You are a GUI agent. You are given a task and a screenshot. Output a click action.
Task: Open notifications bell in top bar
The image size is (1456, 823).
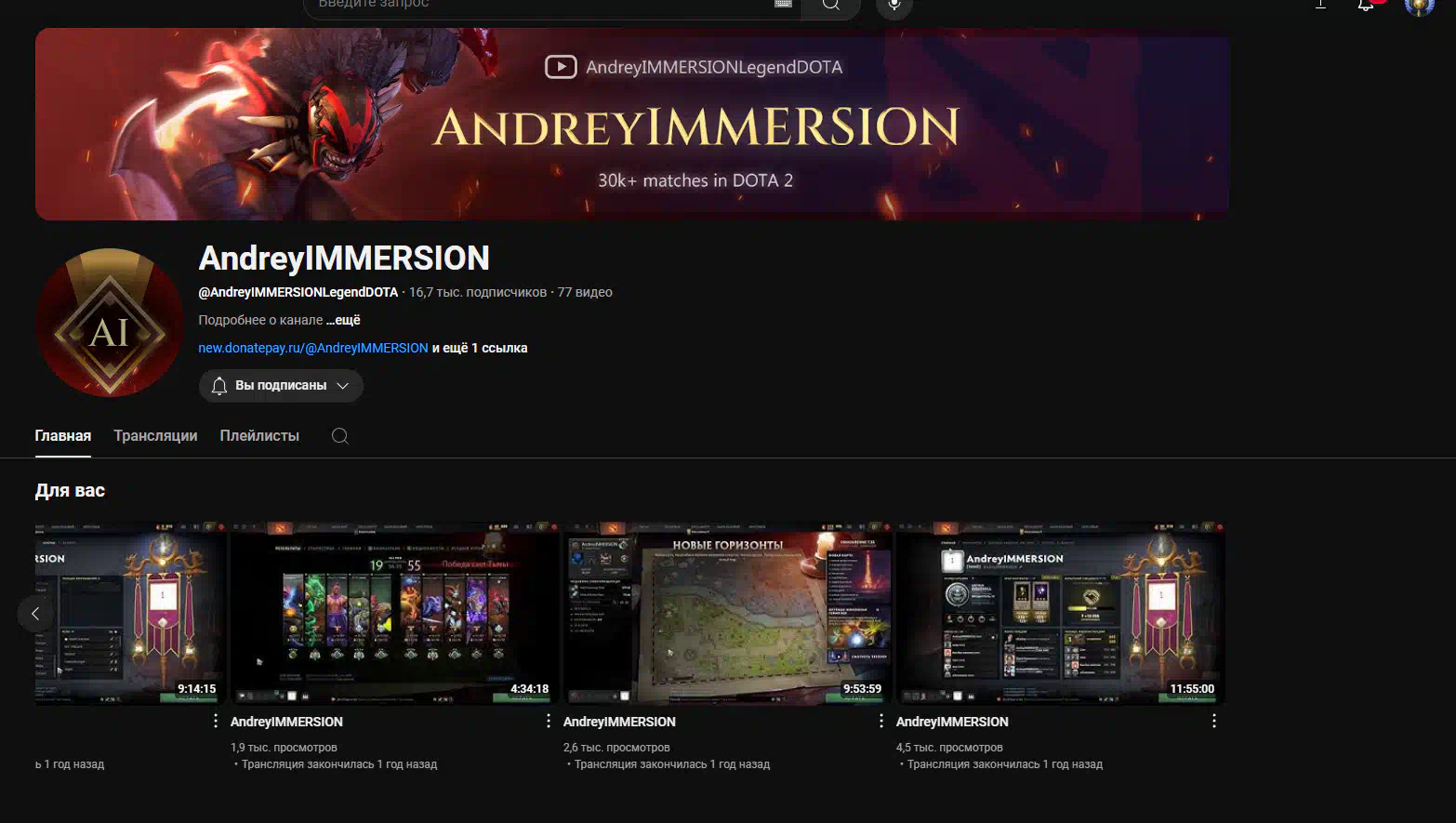1366,5
